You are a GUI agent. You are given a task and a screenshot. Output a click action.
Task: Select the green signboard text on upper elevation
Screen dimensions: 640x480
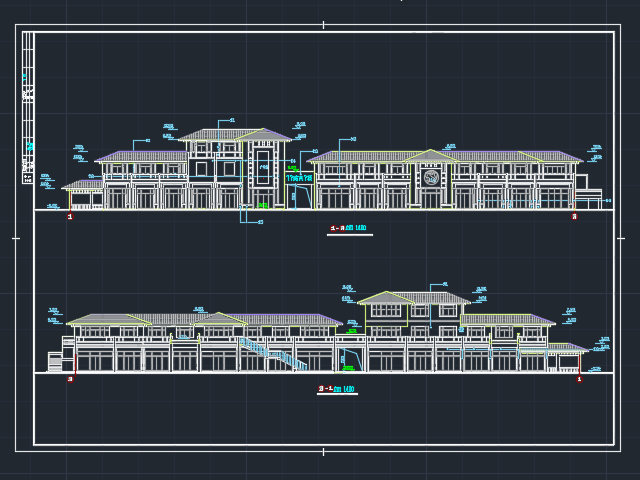tap(299, 178)
